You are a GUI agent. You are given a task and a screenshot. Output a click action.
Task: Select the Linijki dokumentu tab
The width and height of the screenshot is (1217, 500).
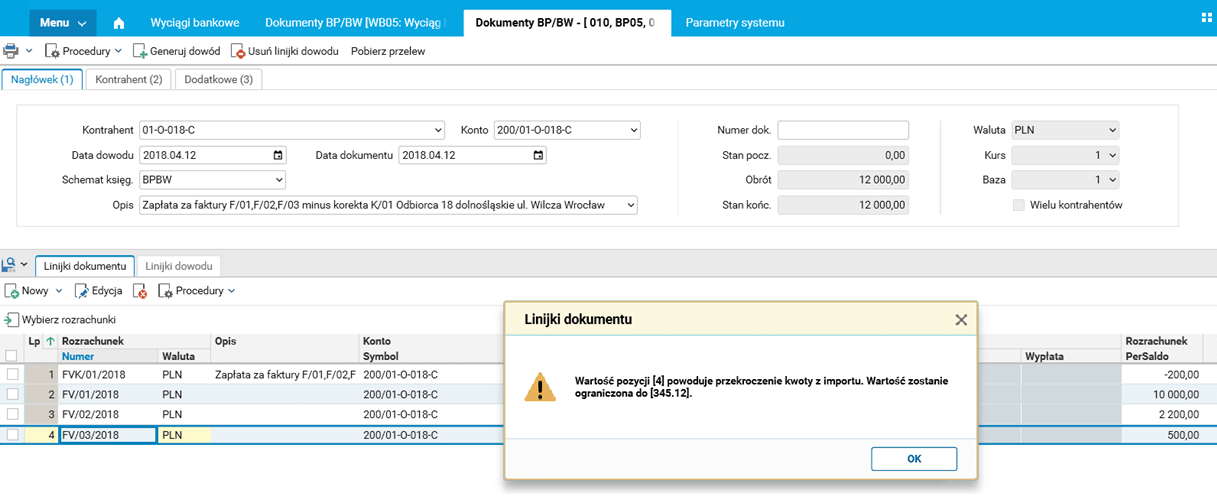85,265
